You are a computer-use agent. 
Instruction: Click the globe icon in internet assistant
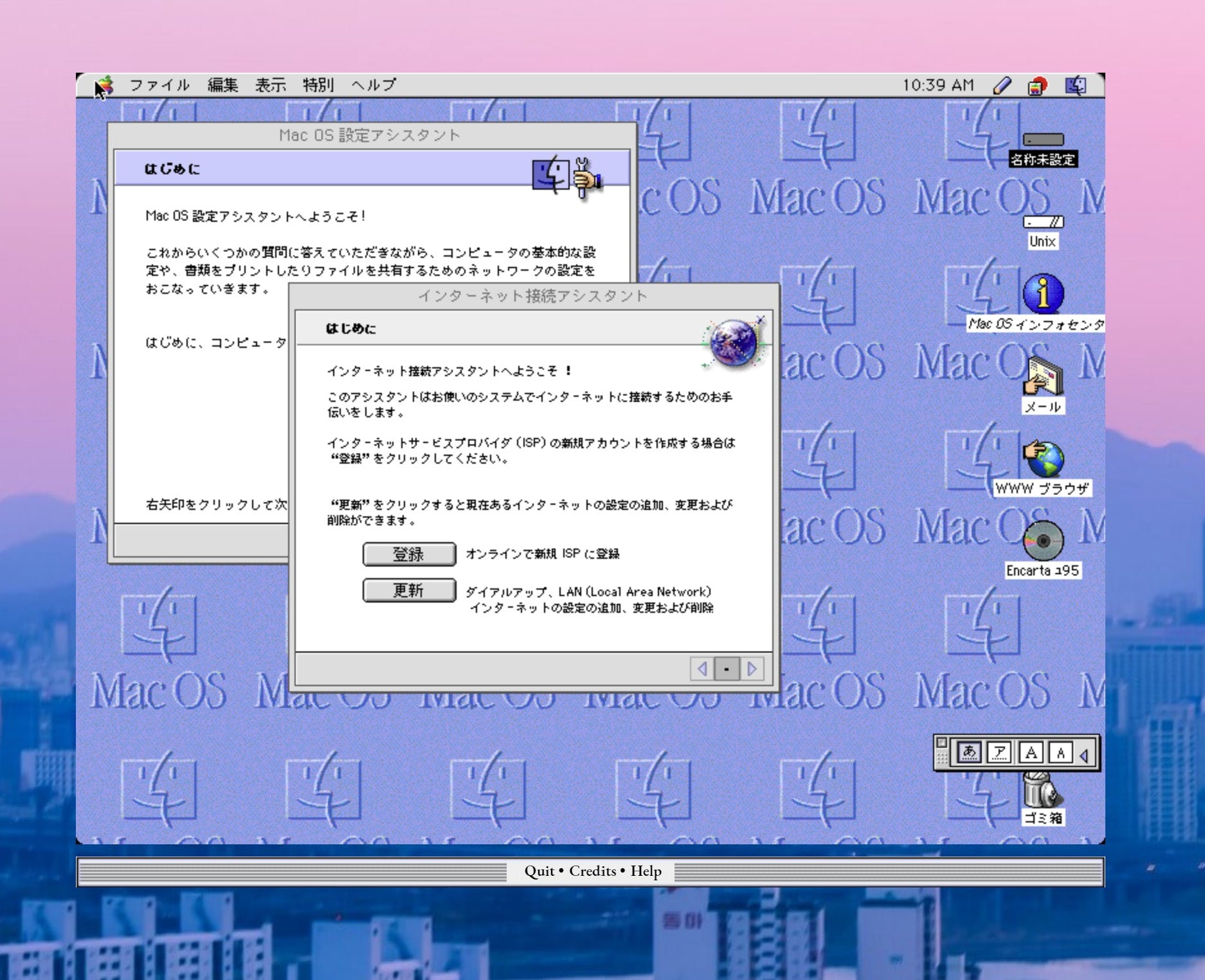734,343
